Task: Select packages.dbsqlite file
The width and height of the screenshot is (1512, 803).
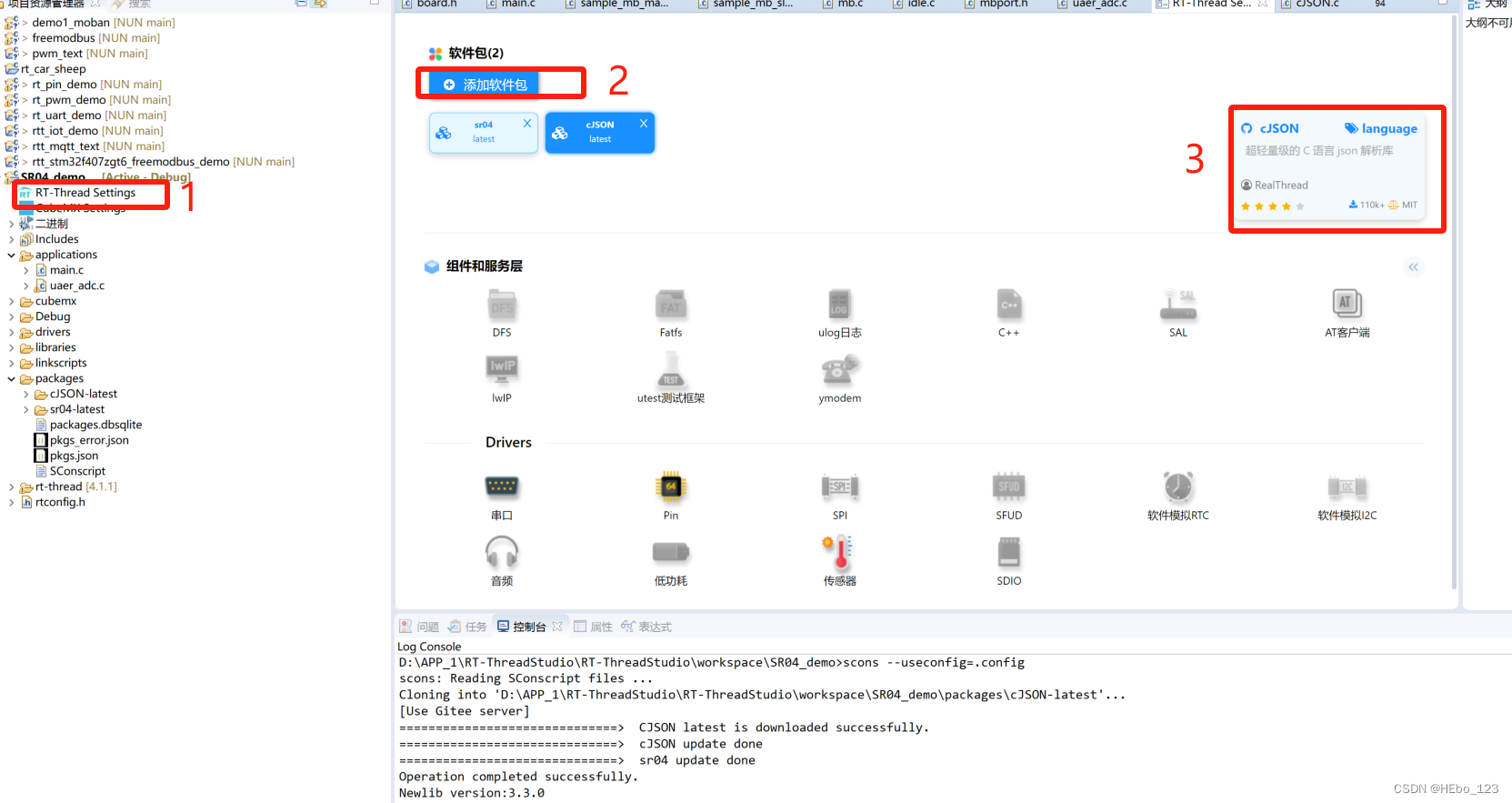Action: tap(95, 425)
